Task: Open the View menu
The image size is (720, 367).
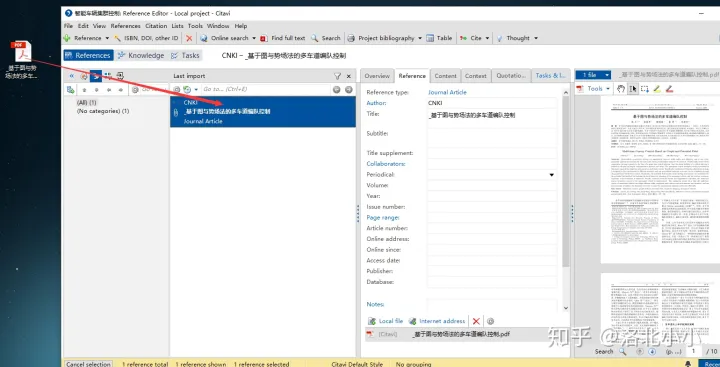Action: [100, 26]
